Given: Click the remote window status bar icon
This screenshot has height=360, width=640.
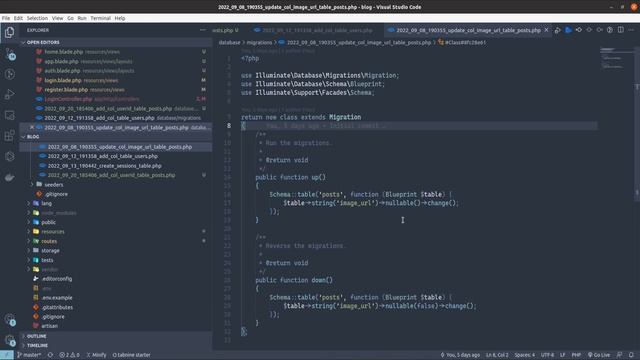Looking at the screenshot, I should pyautogui.click(x=7, y=355).
